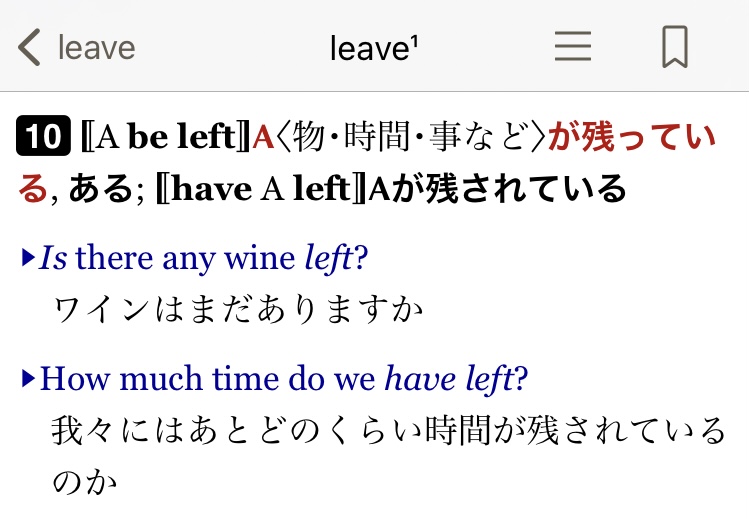Expand the 'How much time' example triangle
This screenshot has width=749, height=519.
click(28, 378)
